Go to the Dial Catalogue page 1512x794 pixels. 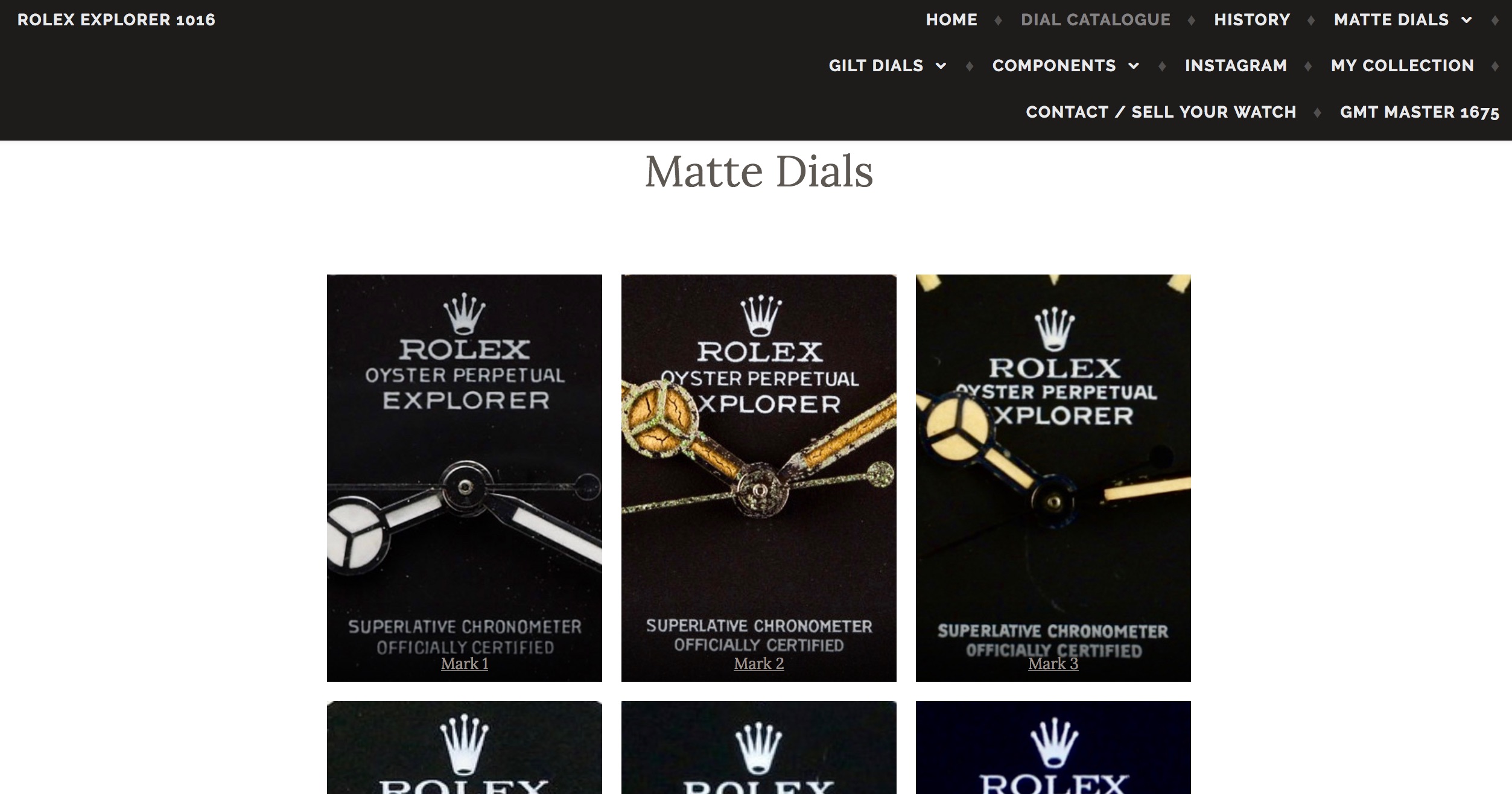tap(1096, 20)
